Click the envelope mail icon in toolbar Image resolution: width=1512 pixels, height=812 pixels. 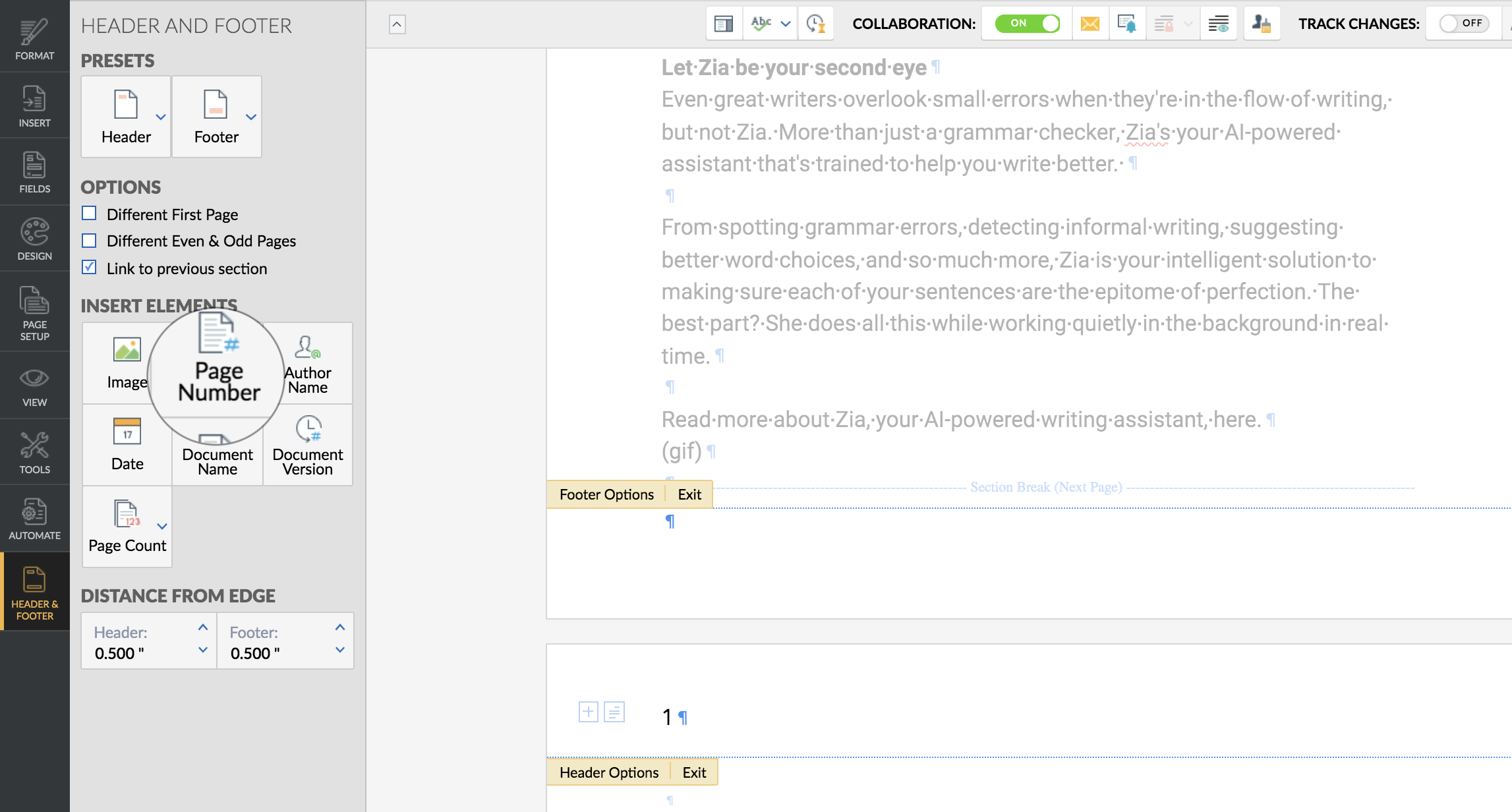point(1090,24)
